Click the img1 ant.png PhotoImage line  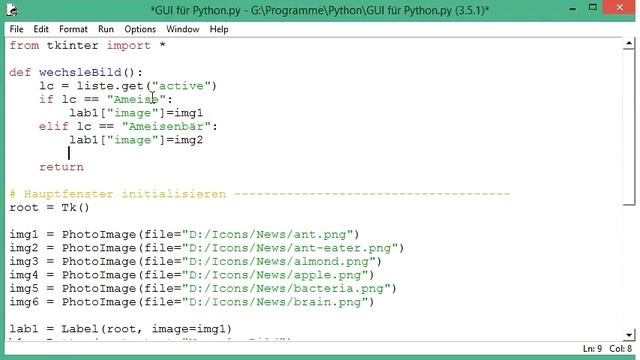point(184,234)
